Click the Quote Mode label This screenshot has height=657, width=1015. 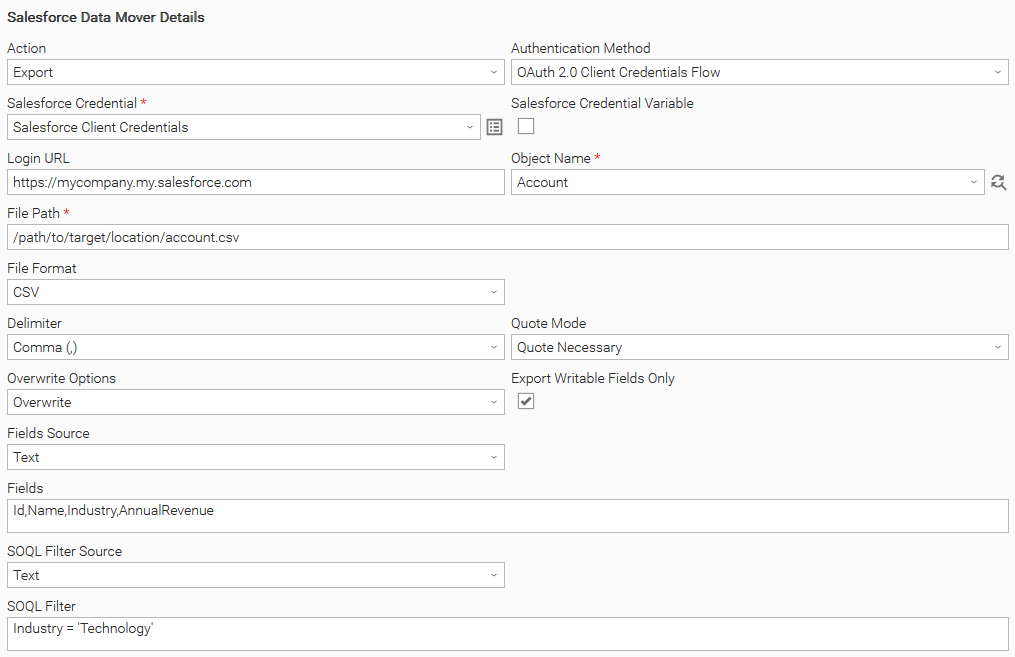click(548, 324)
